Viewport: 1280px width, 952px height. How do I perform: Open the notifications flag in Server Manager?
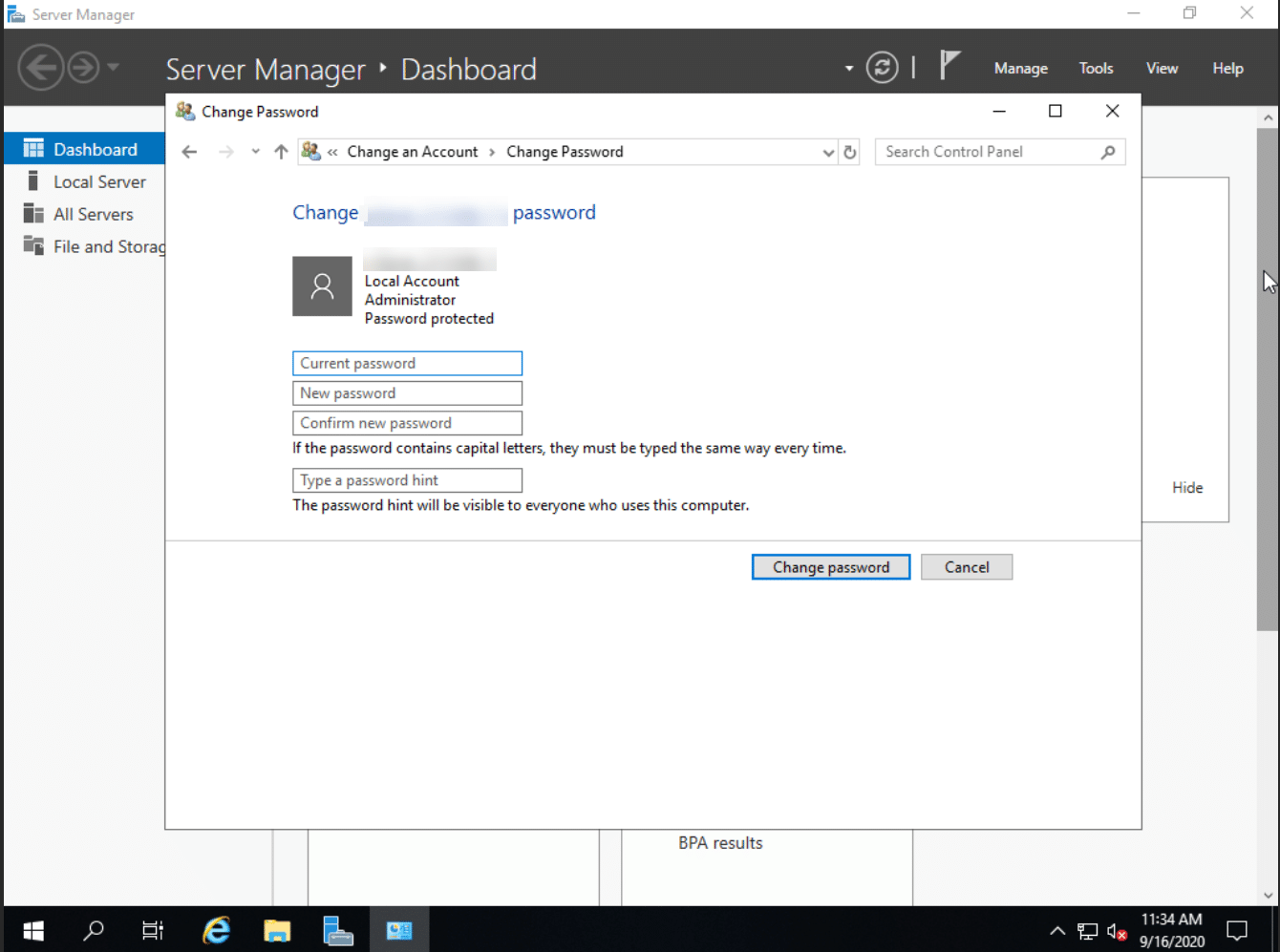[949, 67]
